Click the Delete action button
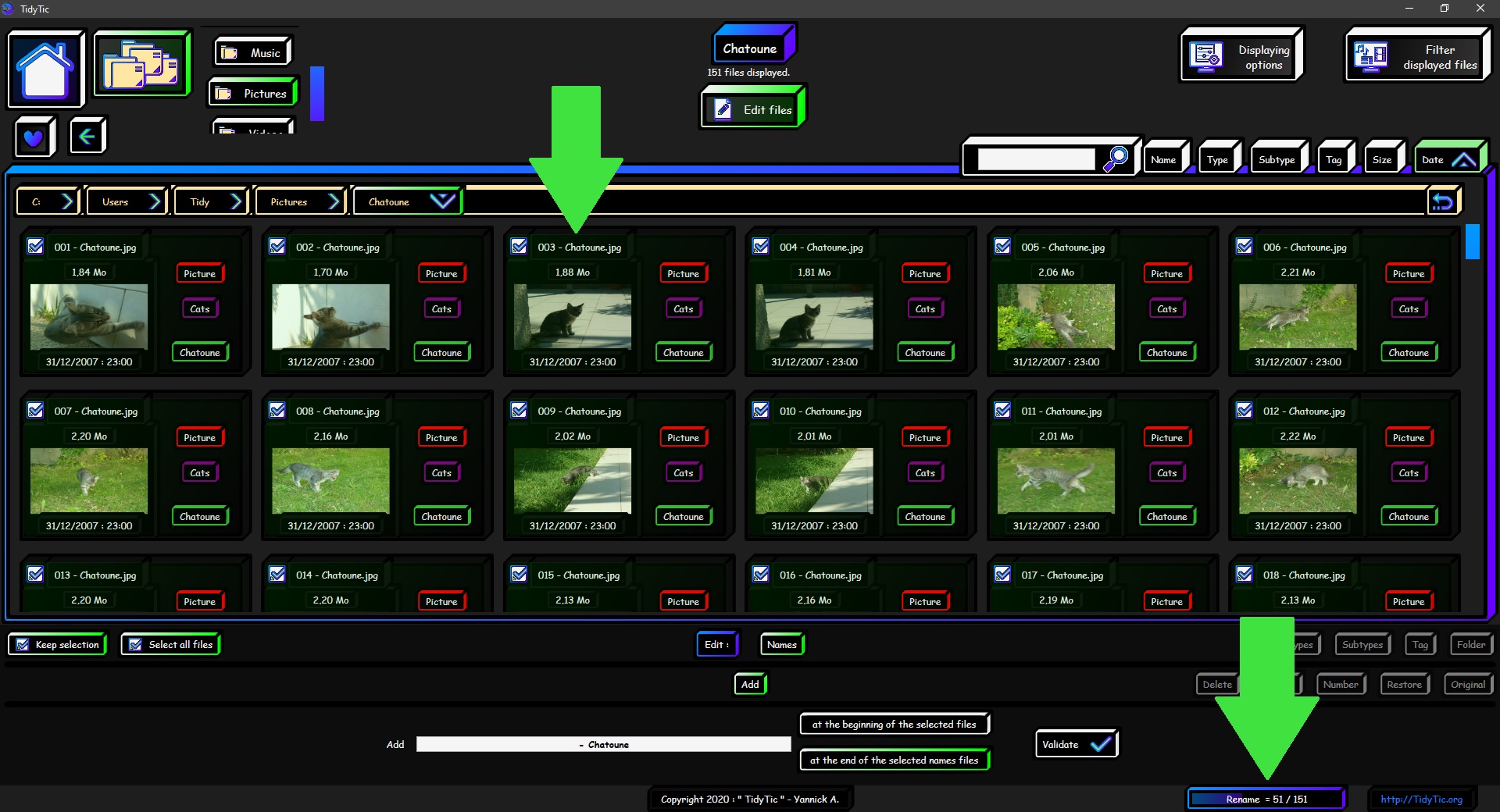The width and height of the screenshot is (1500, 812). coord(1217,684)
